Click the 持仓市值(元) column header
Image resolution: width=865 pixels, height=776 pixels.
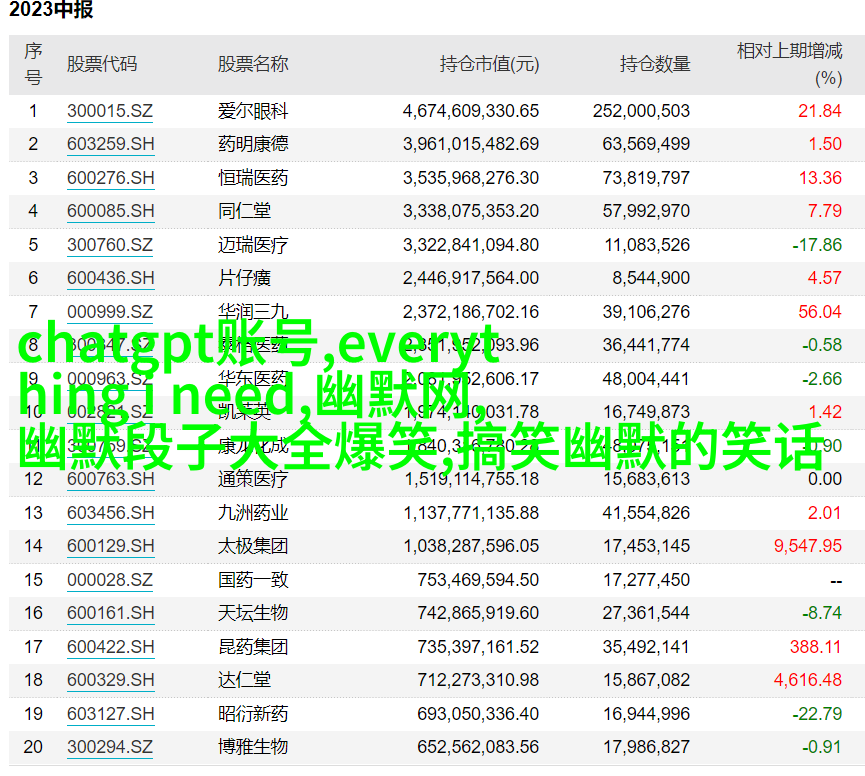click(x=489, y=64)
